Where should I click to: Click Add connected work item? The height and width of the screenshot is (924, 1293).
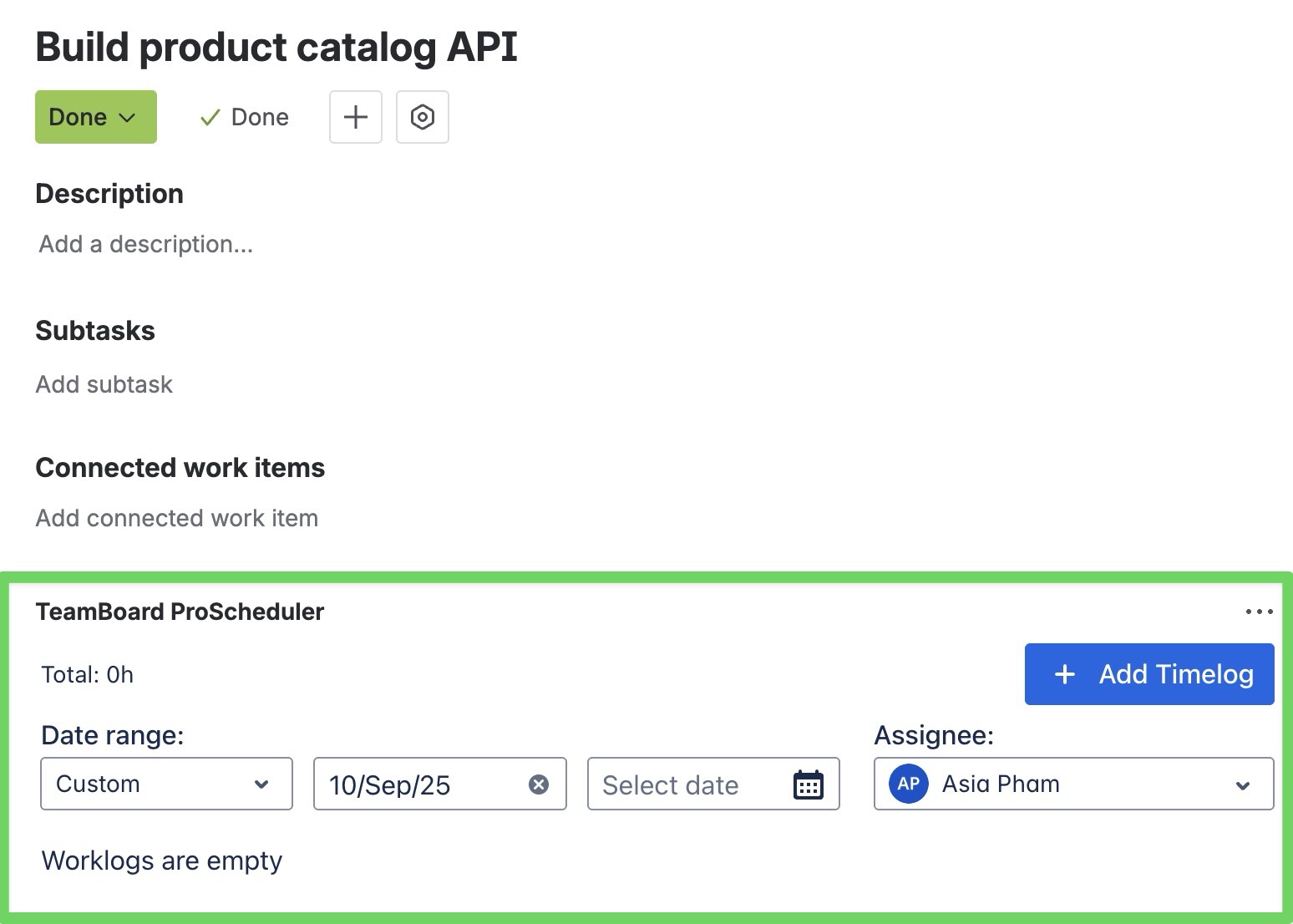[177, 518]
